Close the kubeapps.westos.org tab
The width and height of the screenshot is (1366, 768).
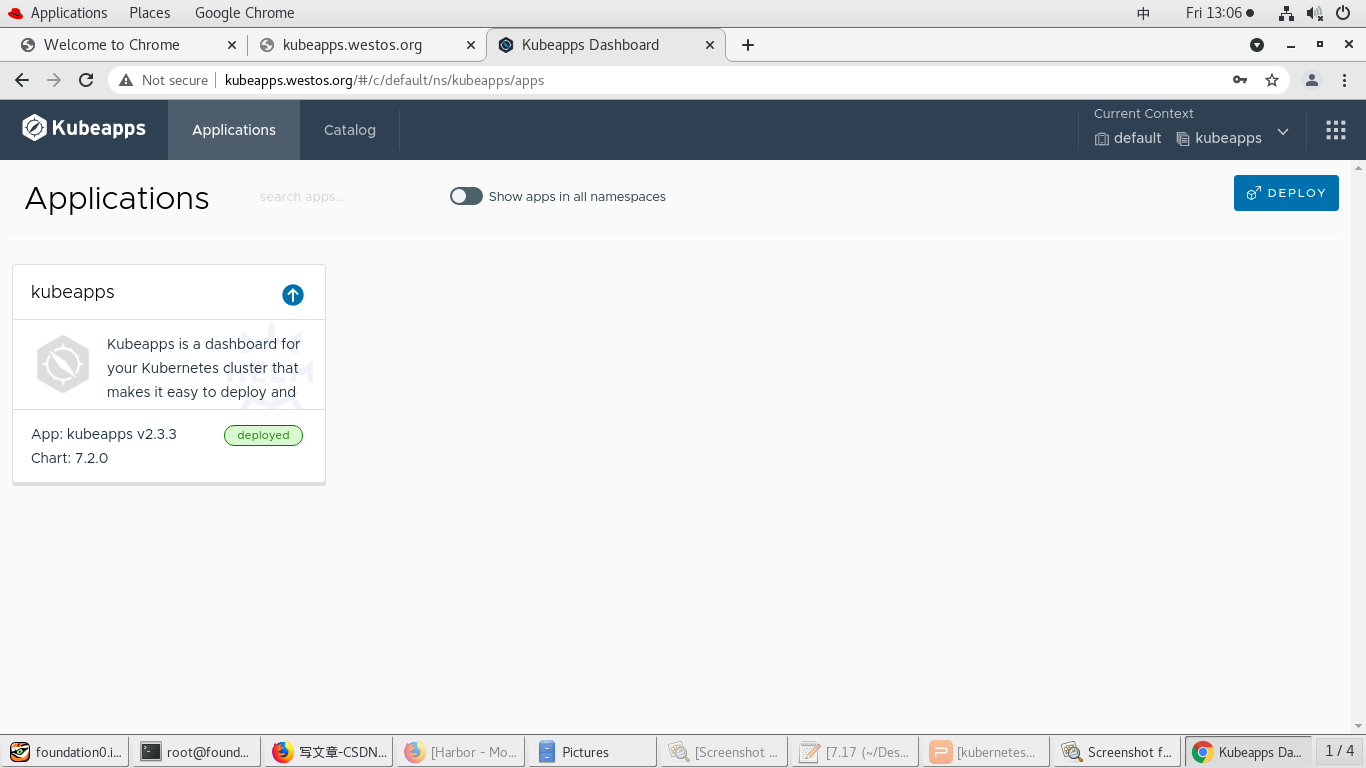click(x=471, y=45)
